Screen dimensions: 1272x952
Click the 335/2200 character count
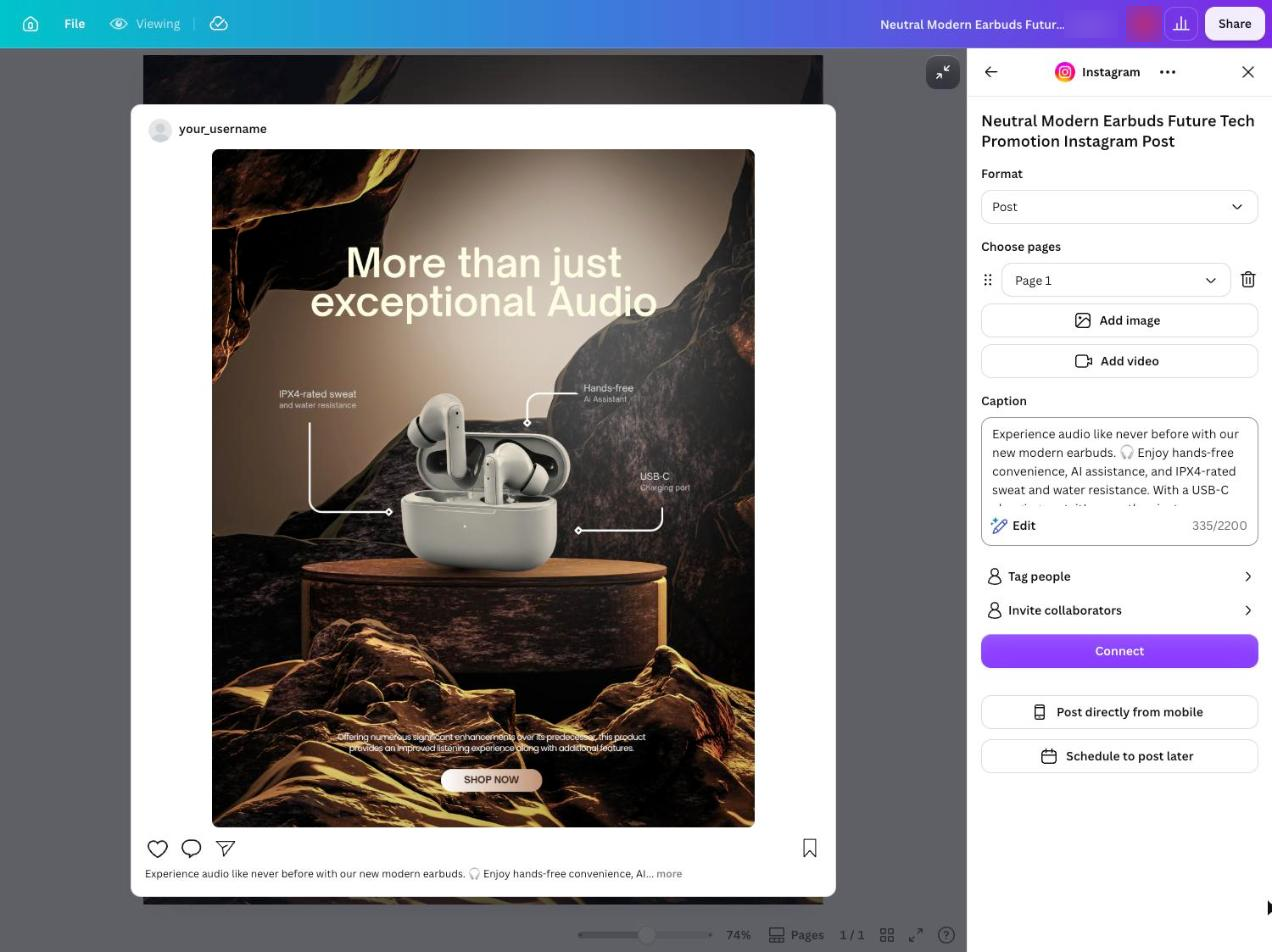click(x=1219, y=526)
